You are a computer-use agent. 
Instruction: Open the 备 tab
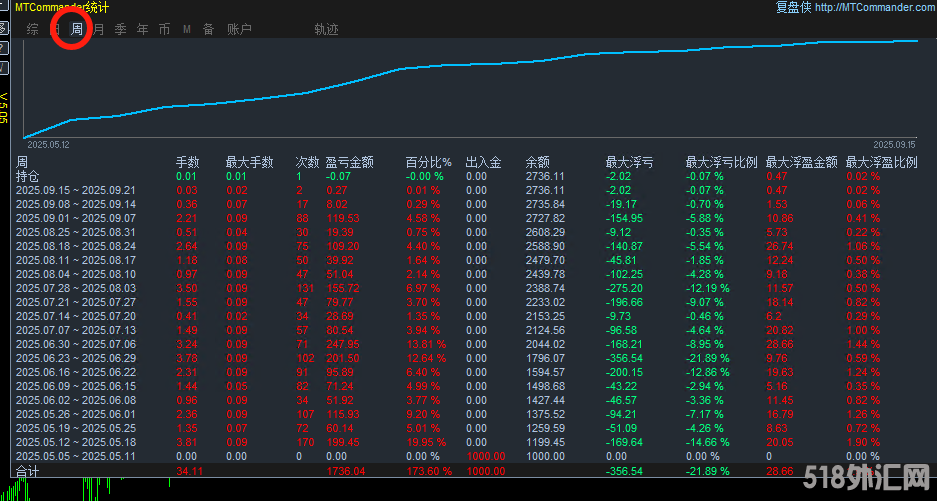(208, 29)
